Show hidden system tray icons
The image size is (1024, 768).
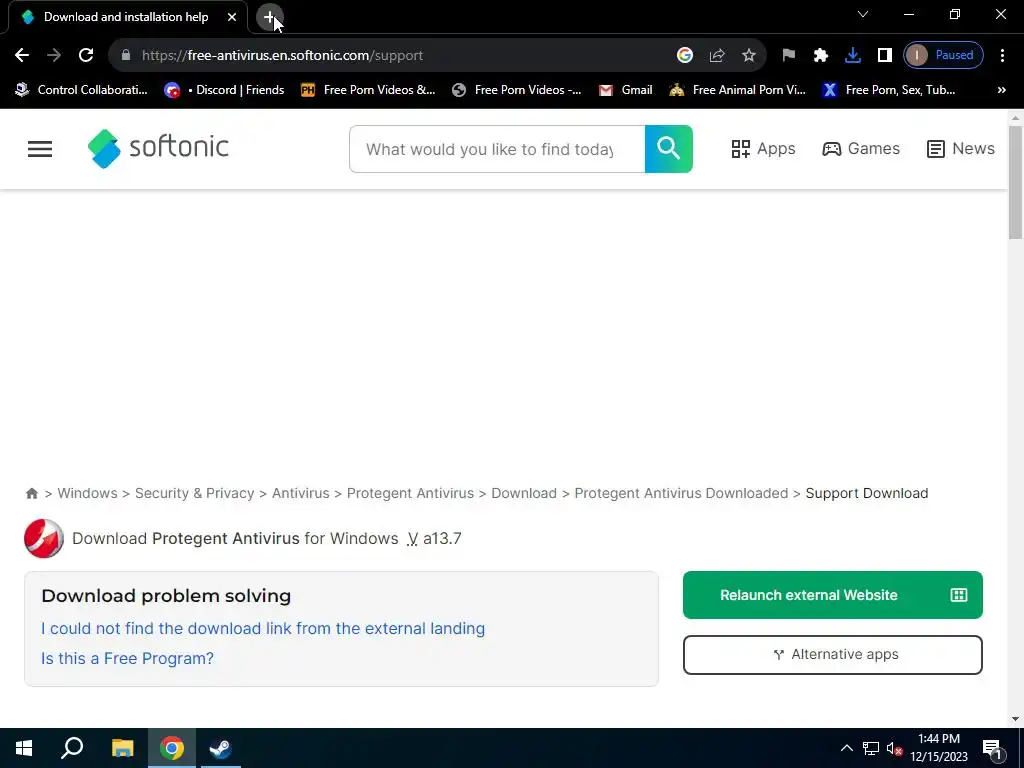coord(846,748)
